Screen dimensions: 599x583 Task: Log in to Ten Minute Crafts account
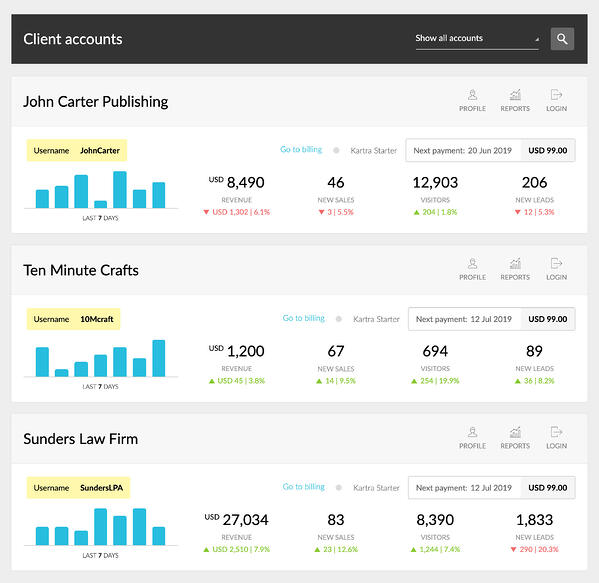[x=556, y=269]
